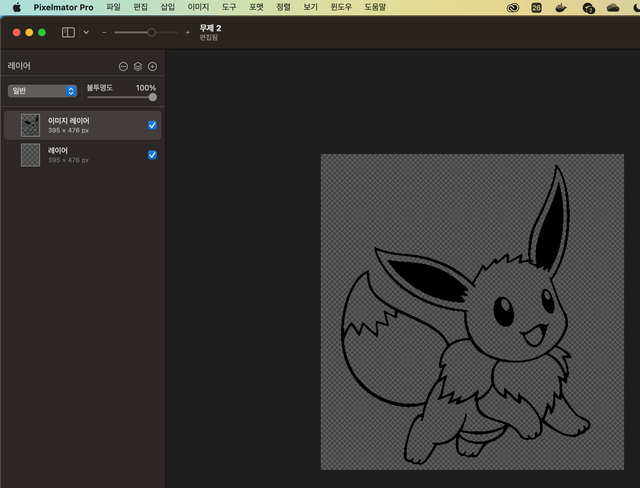This screenshot has height=488, width=640.
Task: Click the 레이어 panel header title
Action: coord(19,66)
